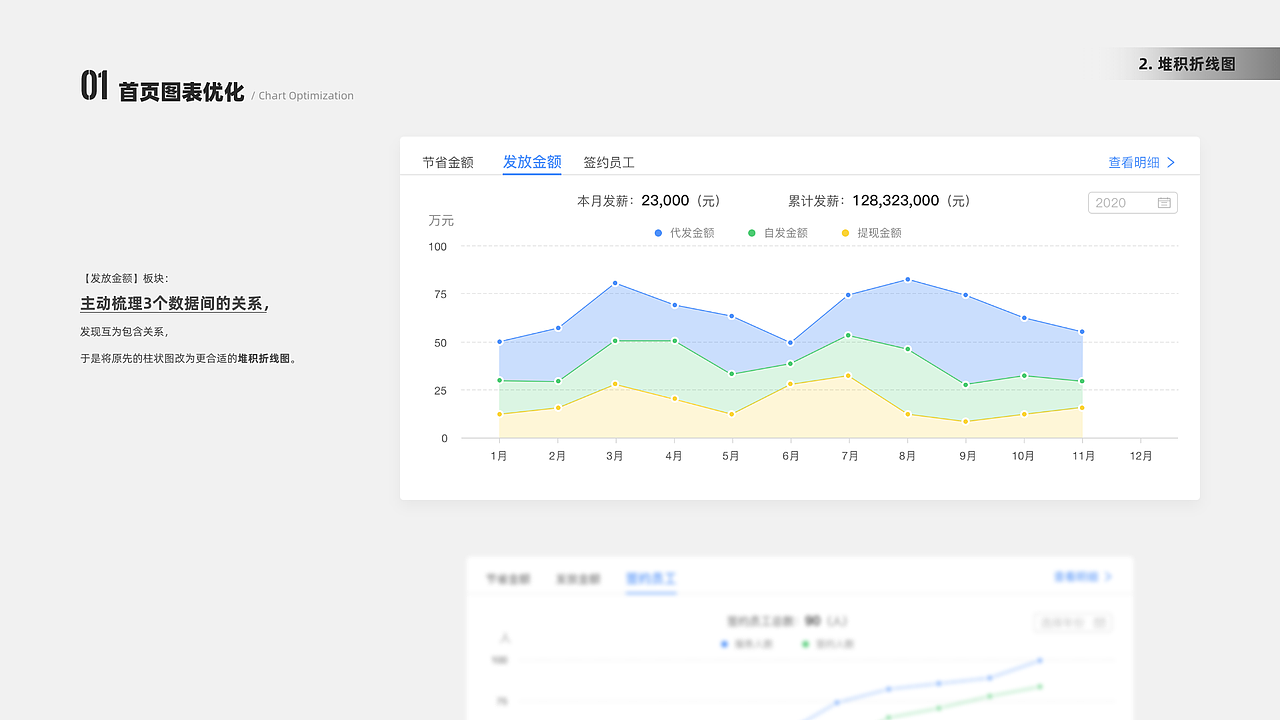This screenshot has width=1280, height=720.
Task: Toggle the 自发金额 legend series
Action: coord(778,233)
